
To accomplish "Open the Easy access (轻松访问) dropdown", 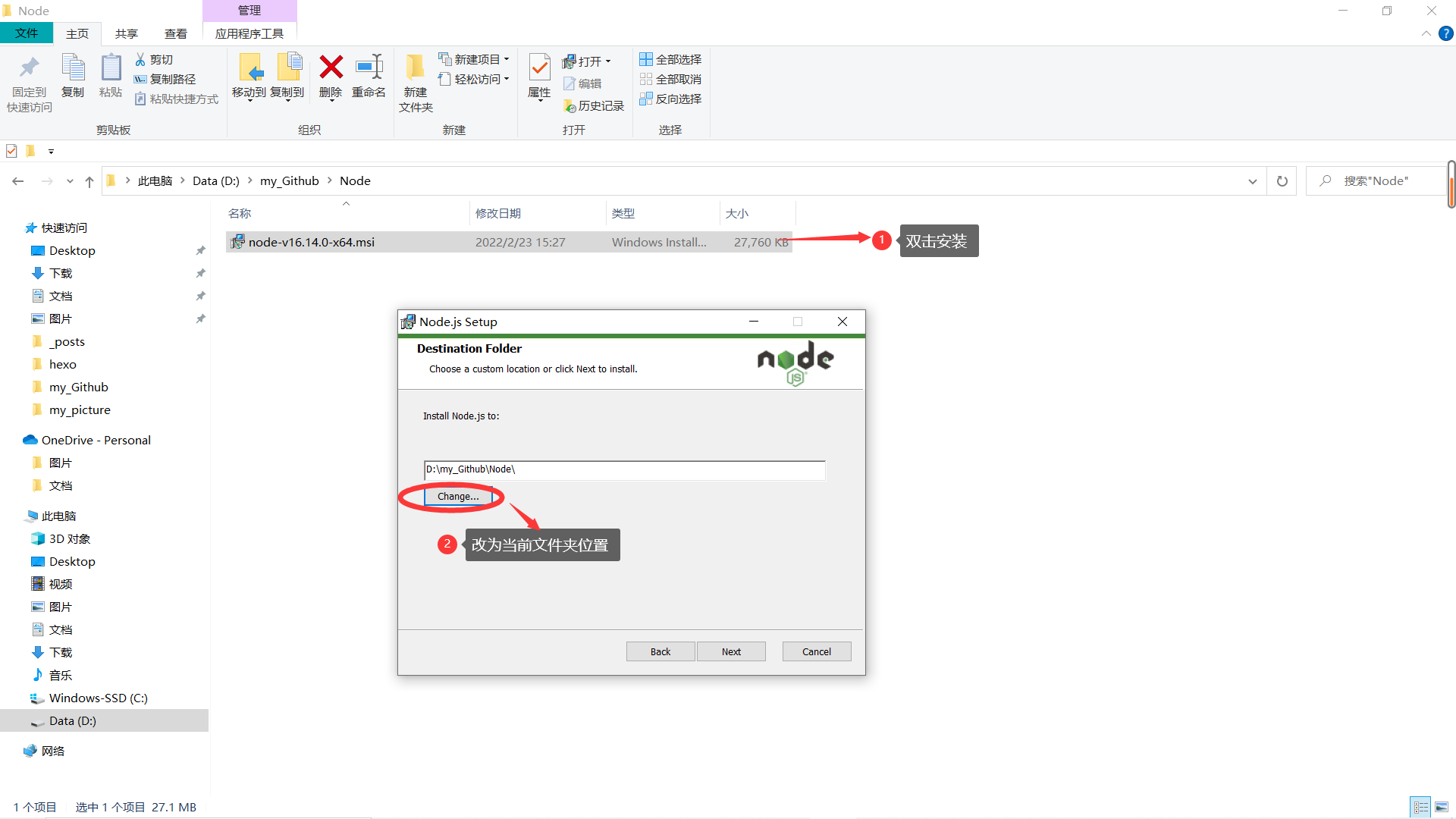I will click(475, 79).
